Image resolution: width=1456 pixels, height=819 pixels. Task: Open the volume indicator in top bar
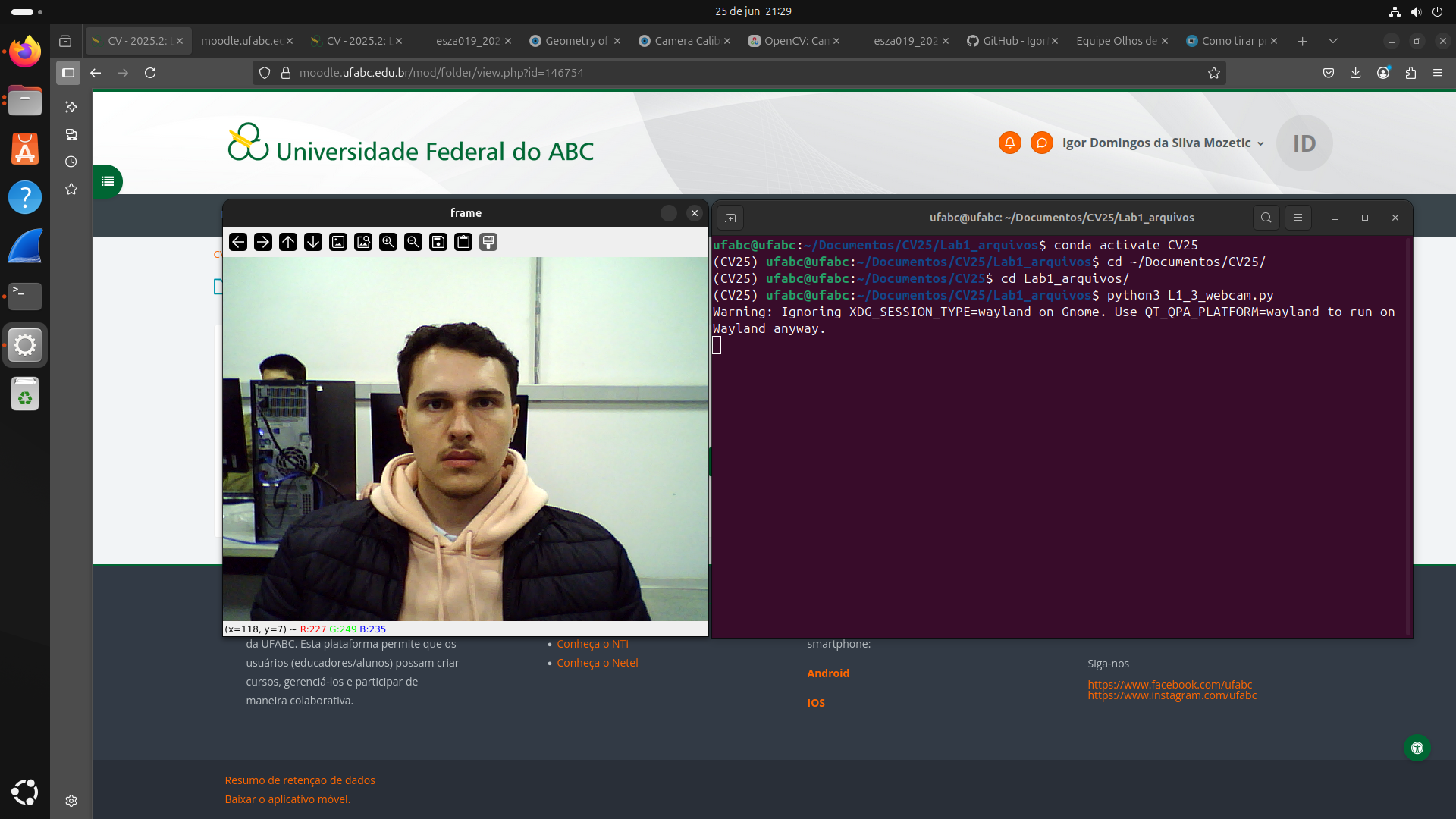1416,11
